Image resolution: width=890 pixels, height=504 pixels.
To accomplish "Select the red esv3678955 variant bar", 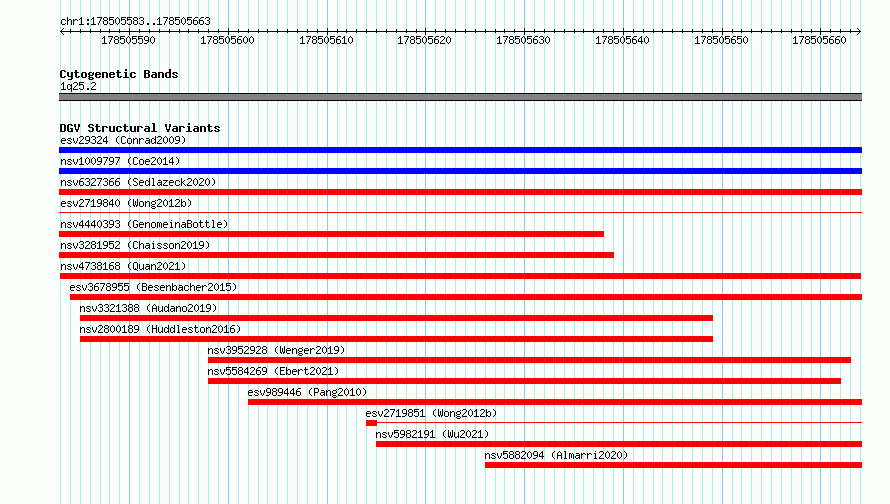I will [466, 297].
